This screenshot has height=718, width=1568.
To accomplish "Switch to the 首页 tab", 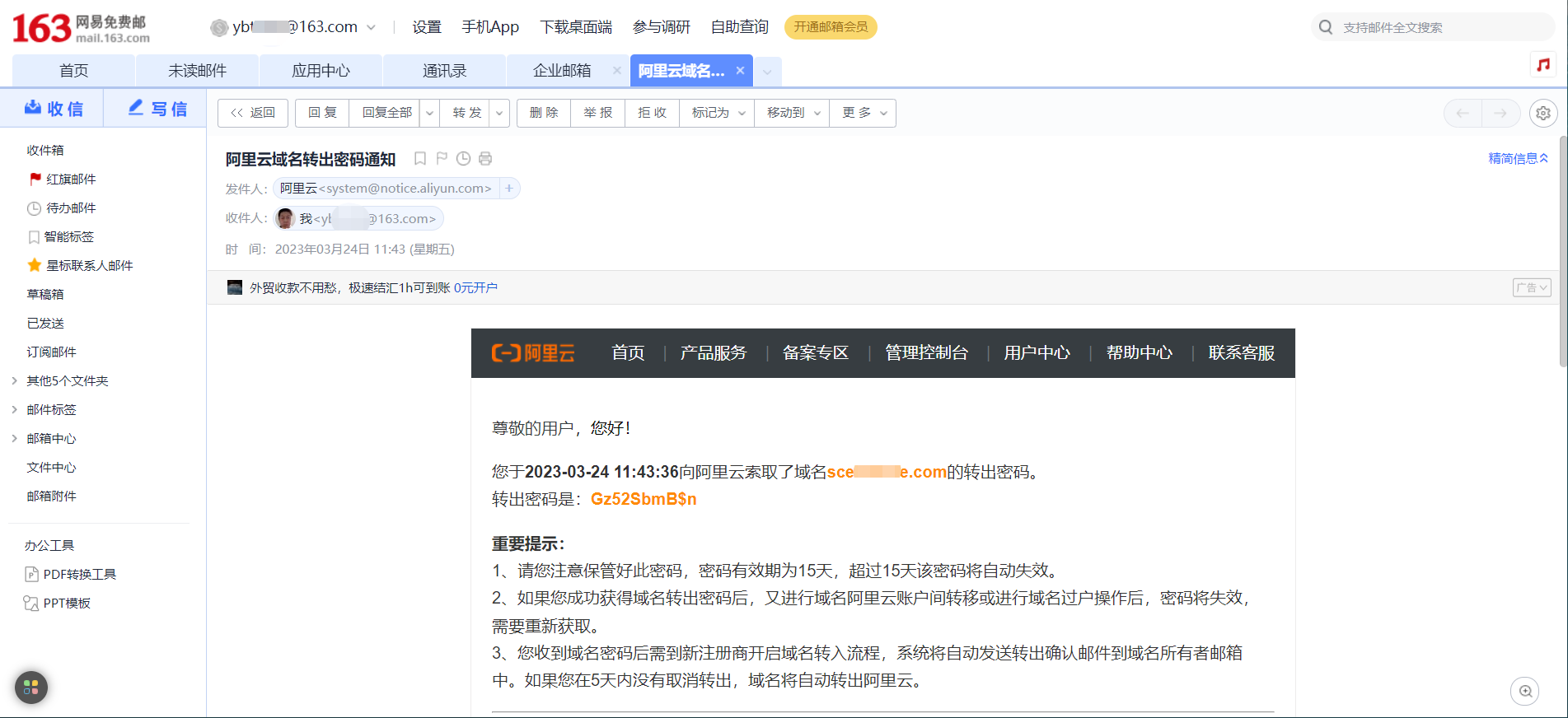I will click(x=73, y=71).
